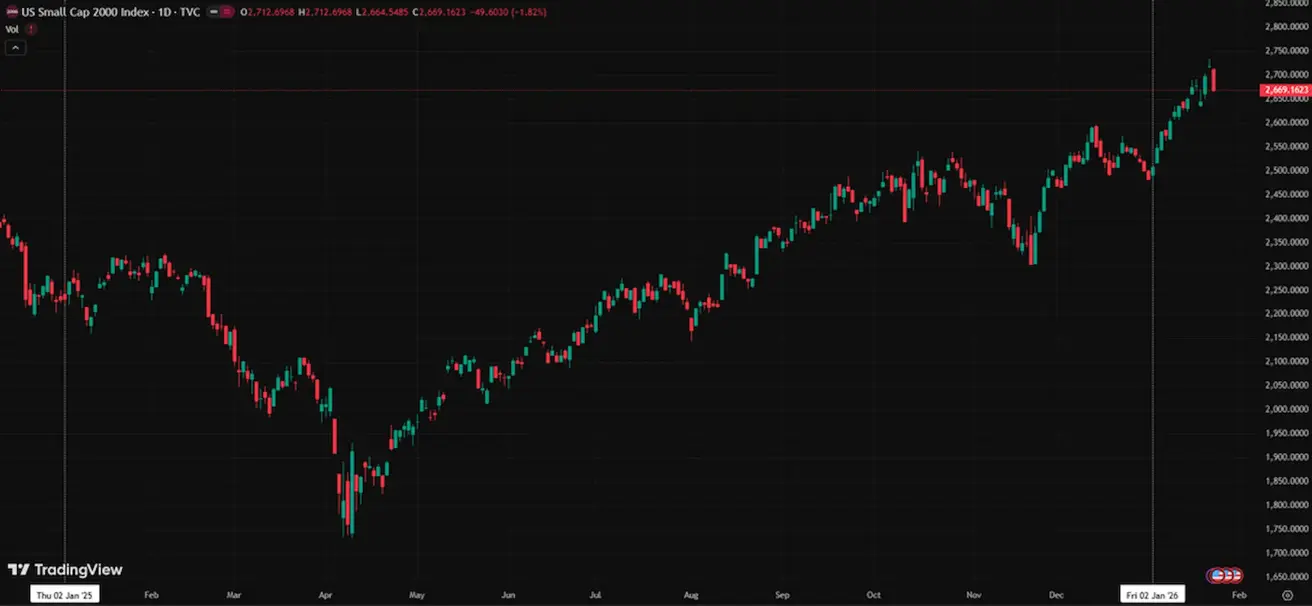Collapse the indicator legend with the chevron
Screen dimensions: 1312x606
15,47
